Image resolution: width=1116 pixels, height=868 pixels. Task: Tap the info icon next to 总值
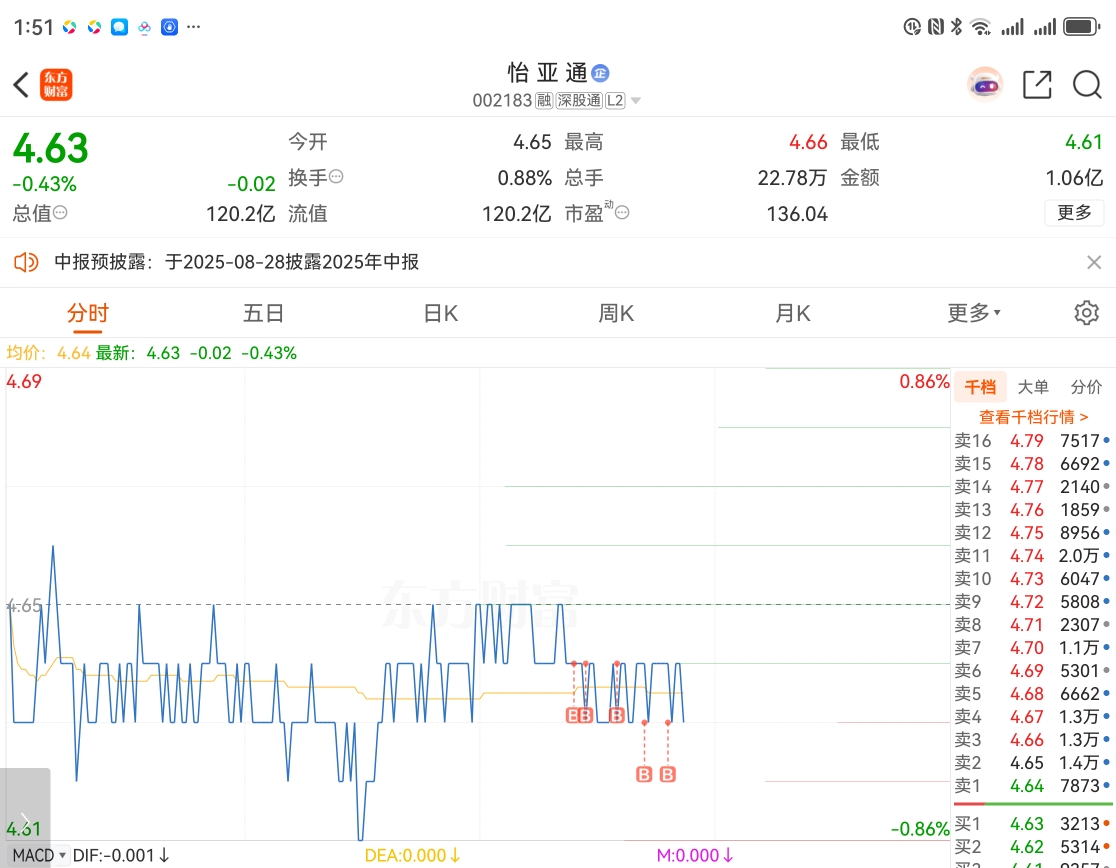(x=60, y=213)
